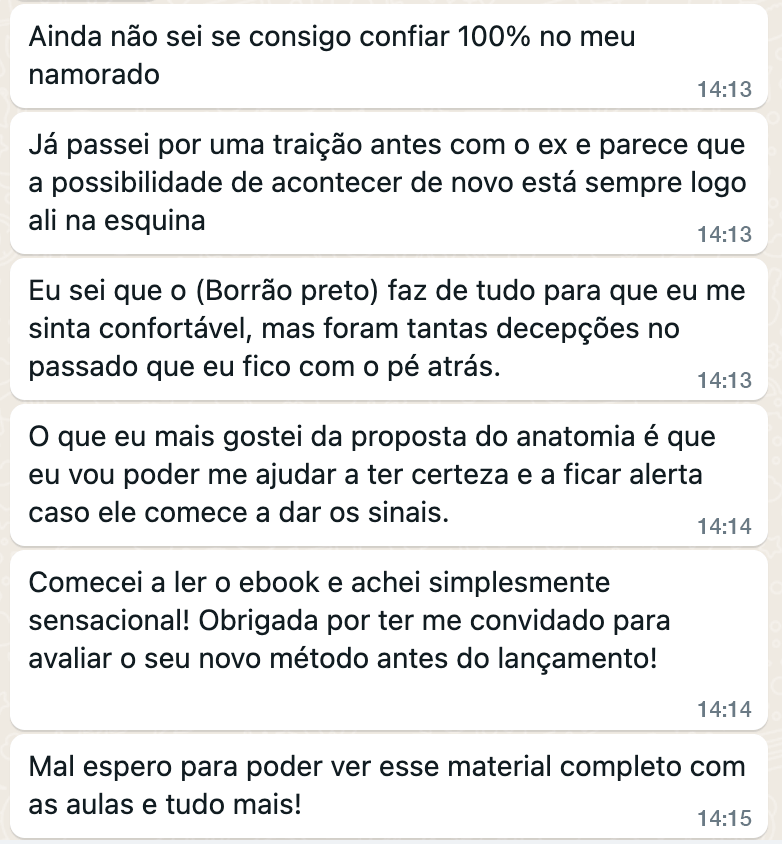This screenshot has height=844, width=782.
Task: Click the phrase "antes do lançamento!"
Action: click(517, 658)
